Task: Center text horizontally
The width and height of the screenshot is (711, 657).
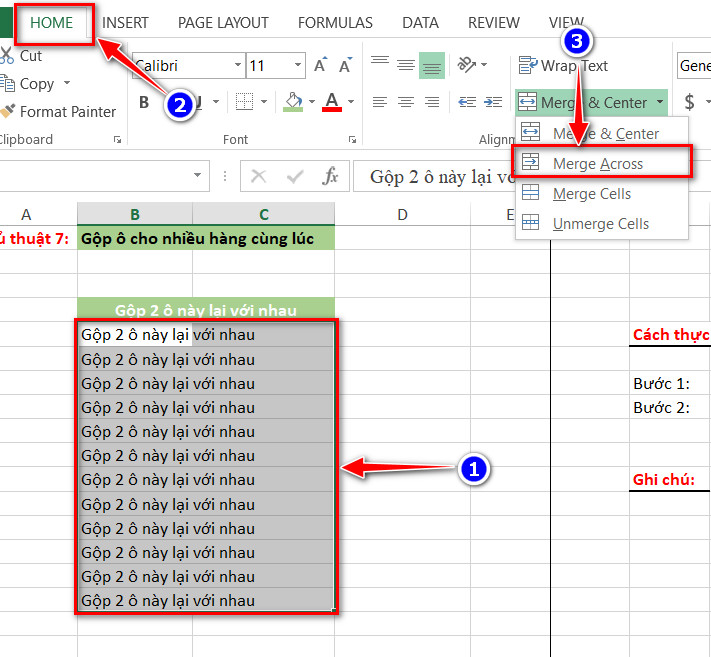Action: coord(406,102)
